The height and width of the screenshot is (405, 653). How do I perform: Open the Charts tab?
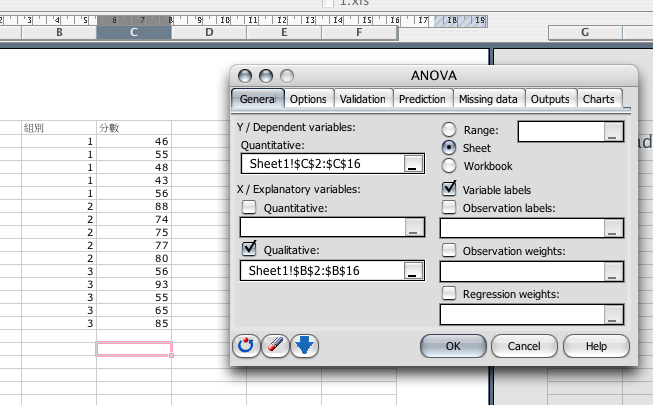(599, 99)
